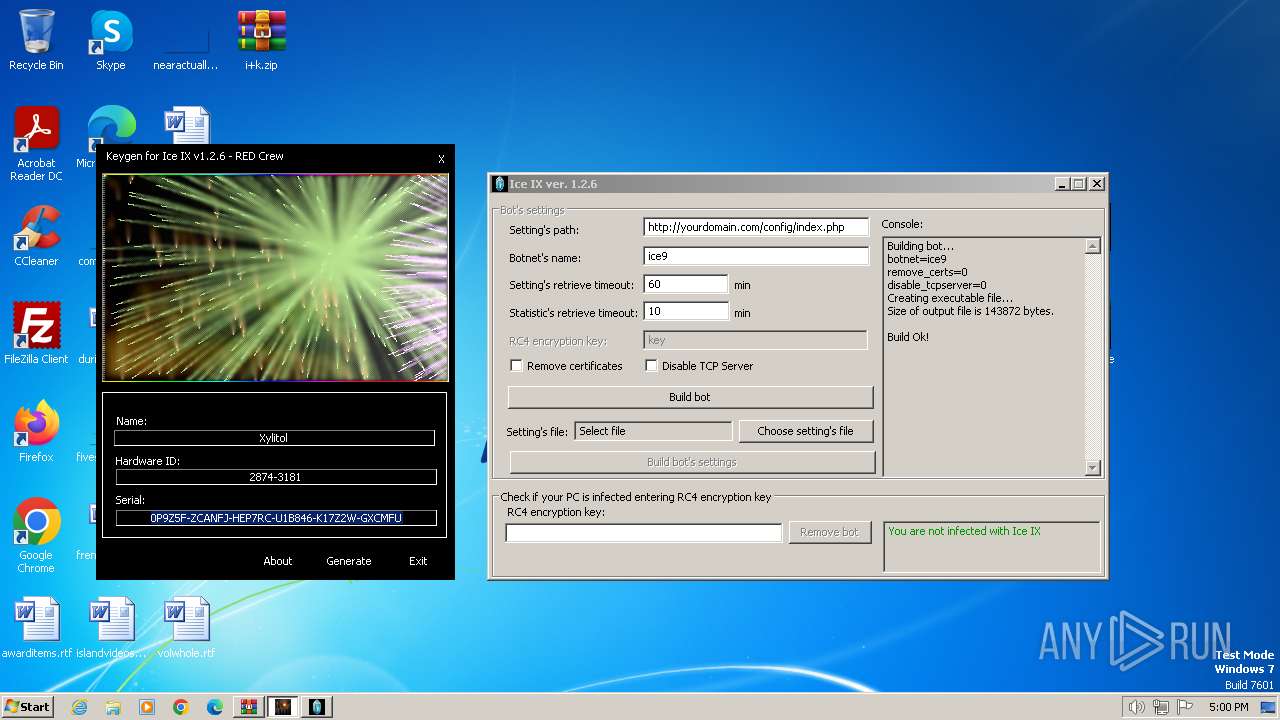Enable the Remove certificates checkbox
Image resolution: width=1280 pixels, height=720 pixels.
(516, 366)
